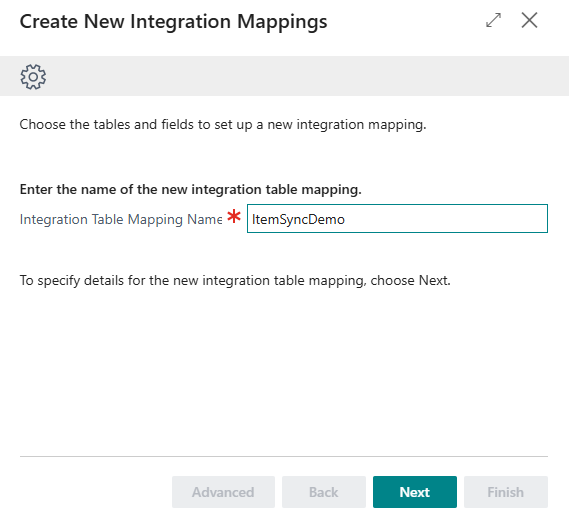Click the red required-field asterisk
569x525 pixels.
pos(234,216)
